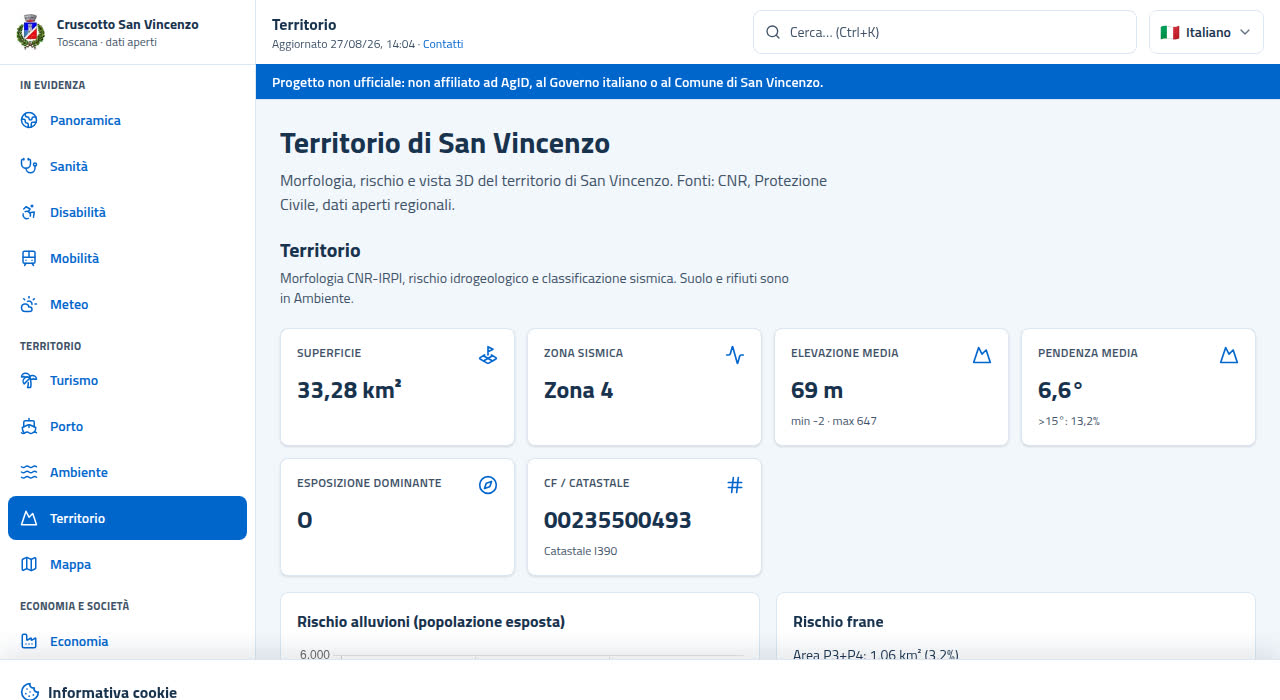
Task: Click the Catastale I390 text
Action: pos(580,551)
